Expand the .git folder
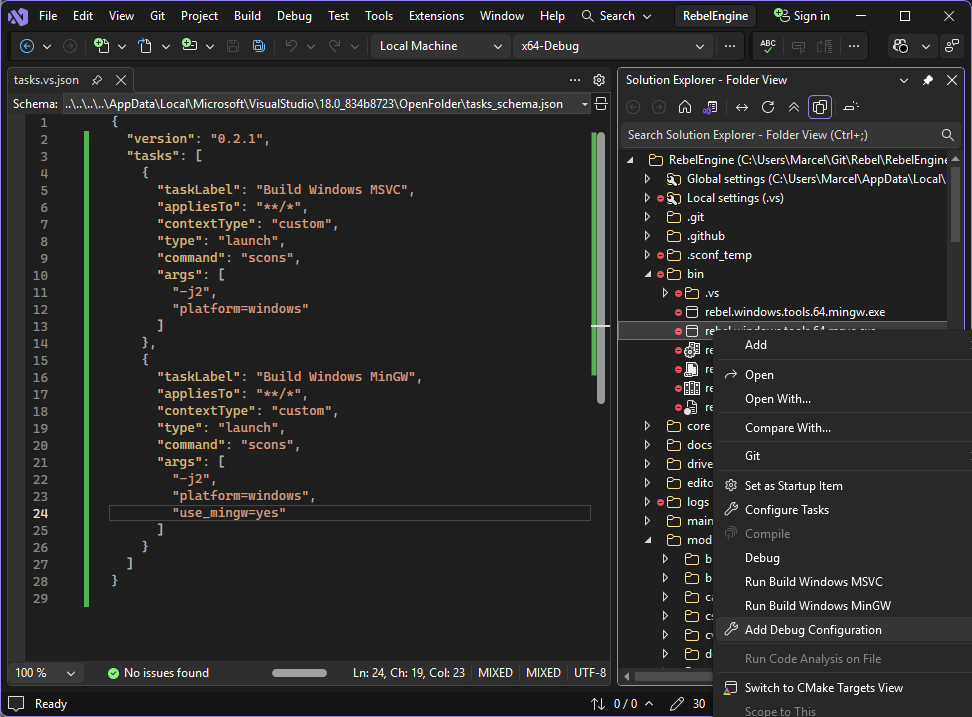Screen dimensions: 972x717 click(x=648, y=217)
